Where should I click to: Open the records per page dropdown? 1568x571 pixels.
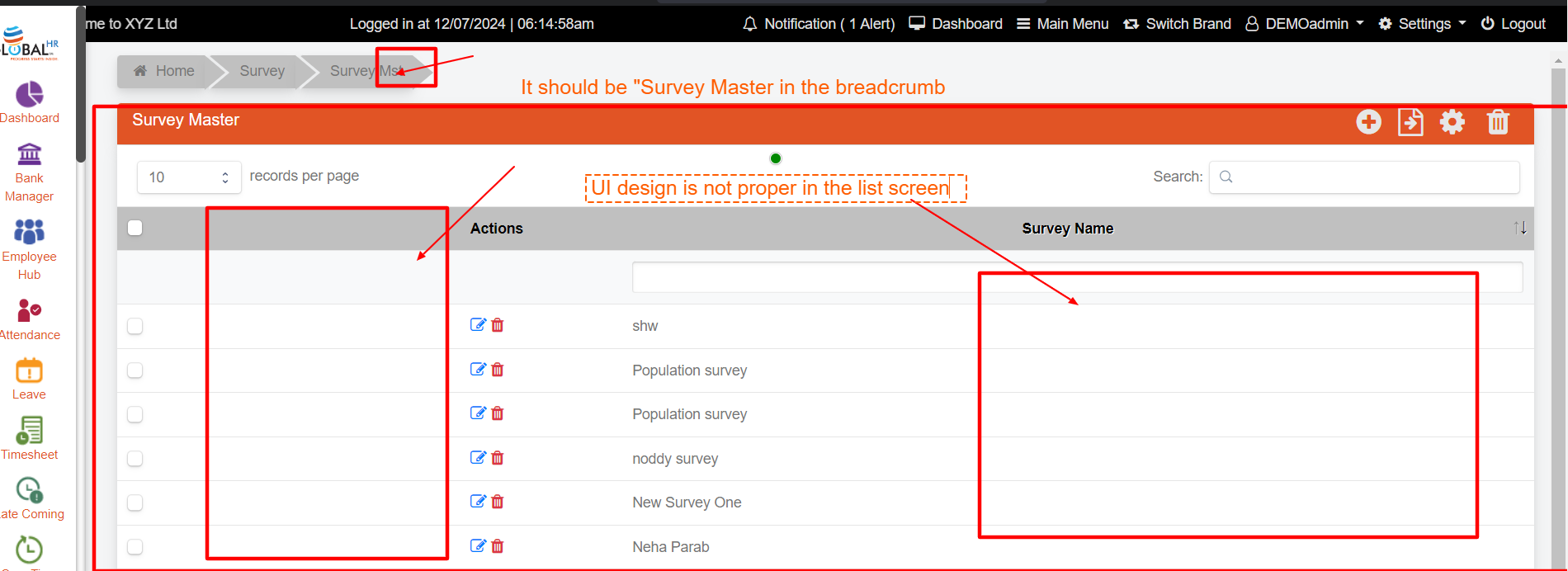coord(188,177)
